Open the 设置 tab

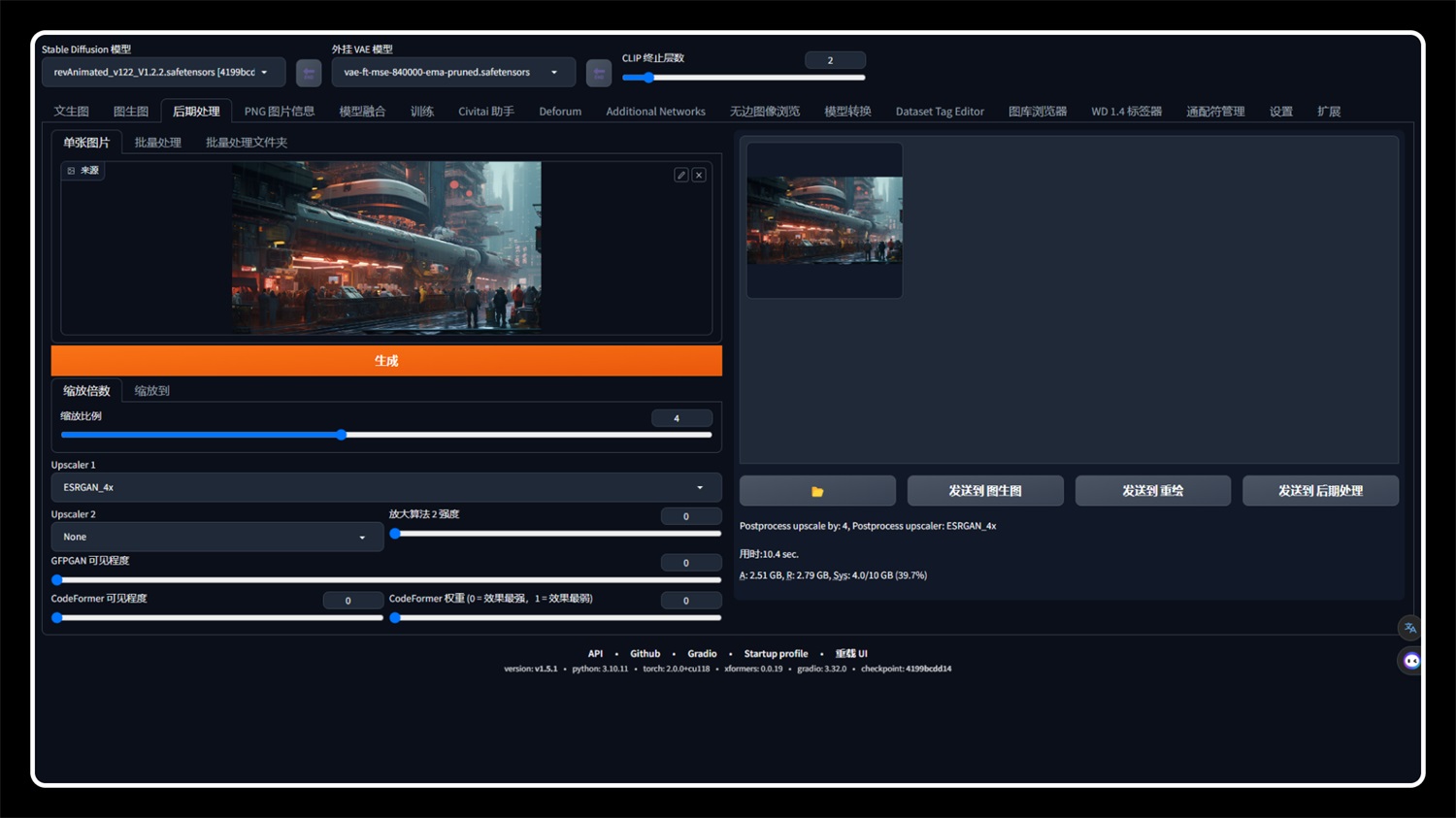tap(1281, 112)
